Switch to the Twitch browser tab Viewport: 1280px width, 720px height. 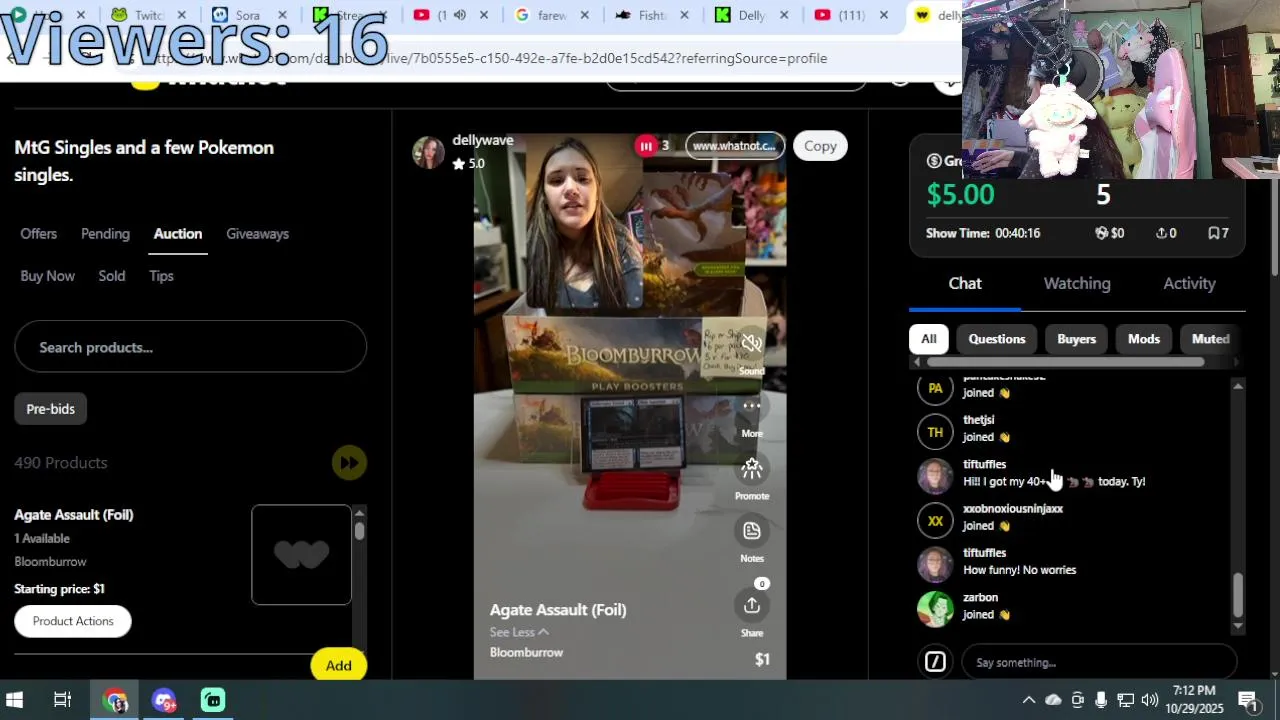pyautogui.click(x=148, y=15)
